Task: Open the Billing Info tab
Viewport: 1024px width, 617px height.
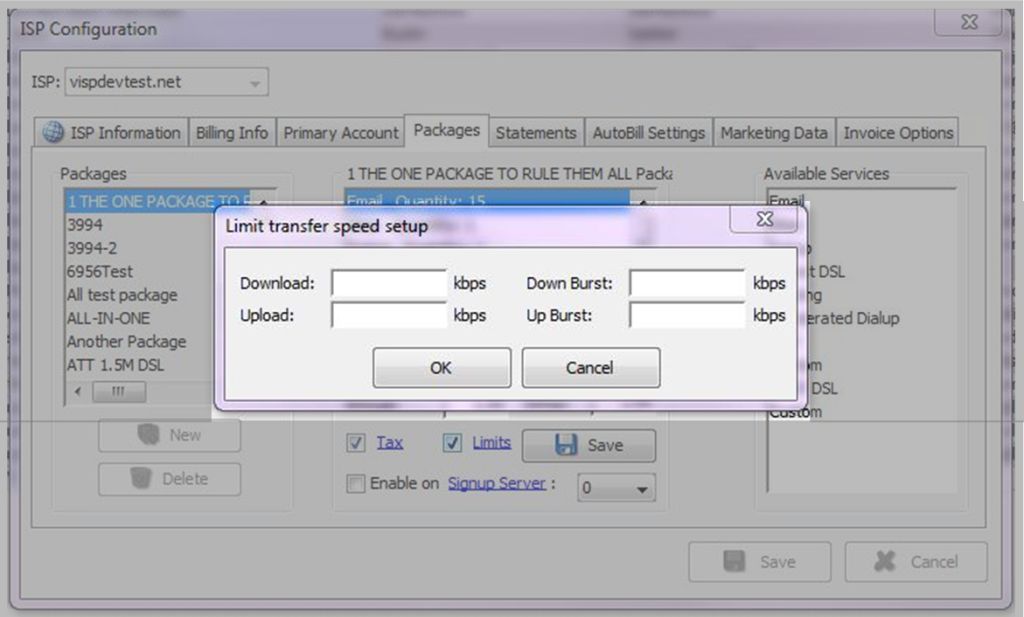Action: point(232,133)
